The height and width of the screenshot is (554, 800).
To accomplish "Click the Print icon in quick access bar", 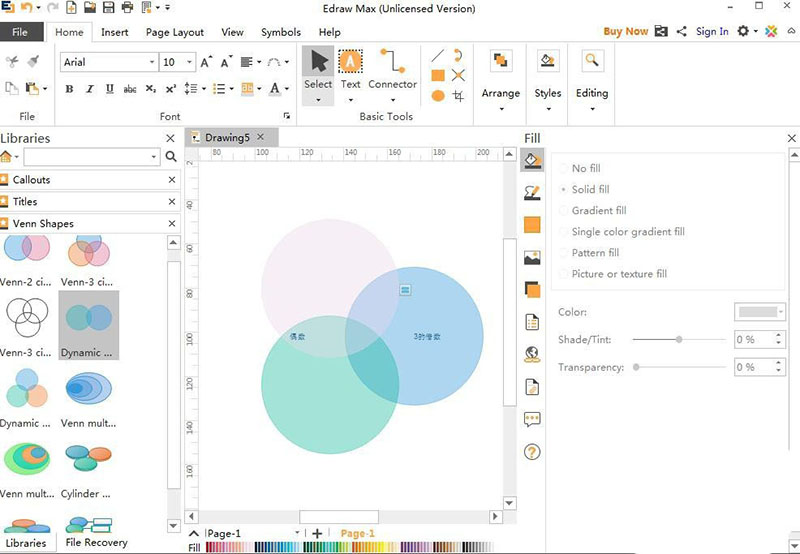I will point(126,8).
